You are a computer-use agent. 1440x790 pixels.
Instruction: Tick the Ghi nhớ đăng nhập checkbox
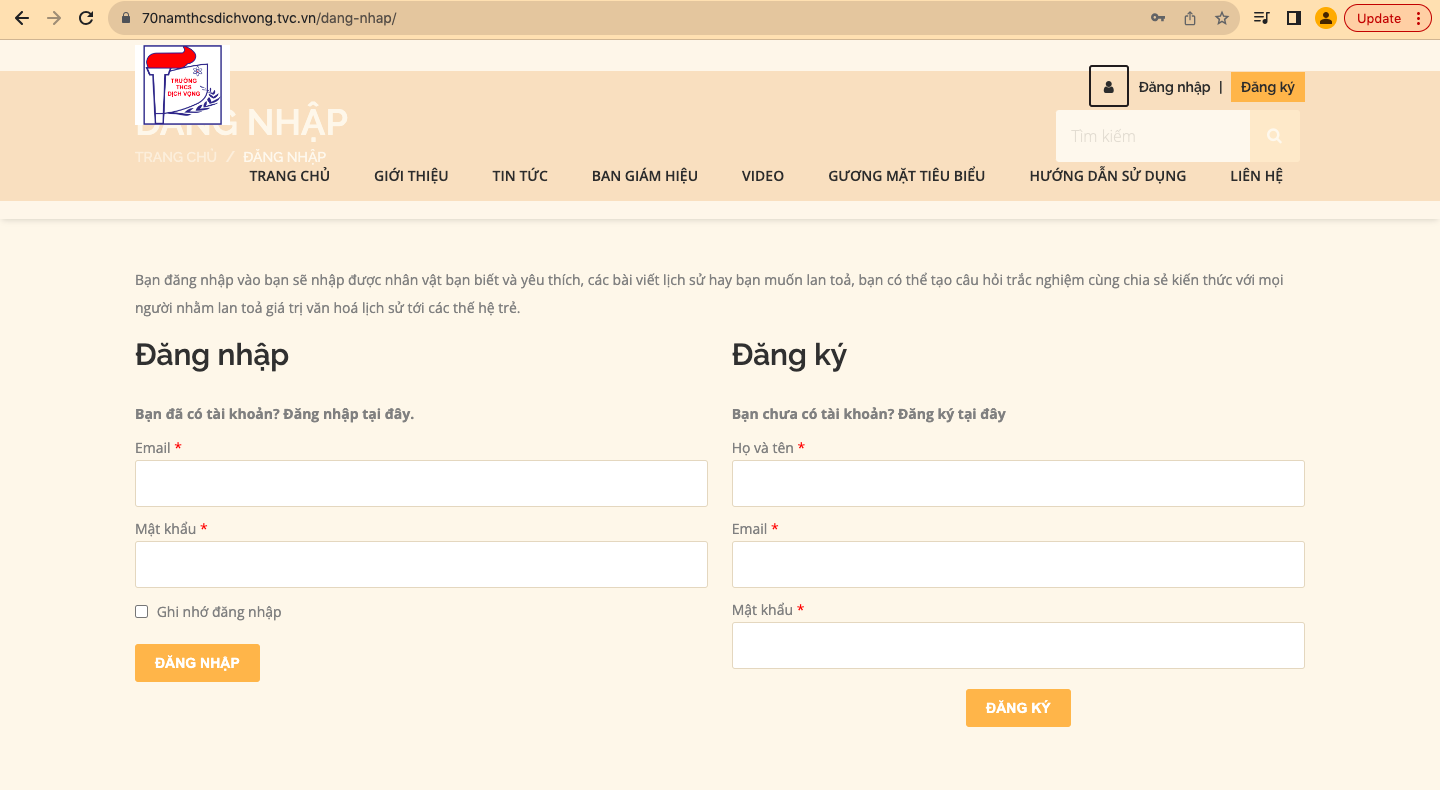[142, 612]
